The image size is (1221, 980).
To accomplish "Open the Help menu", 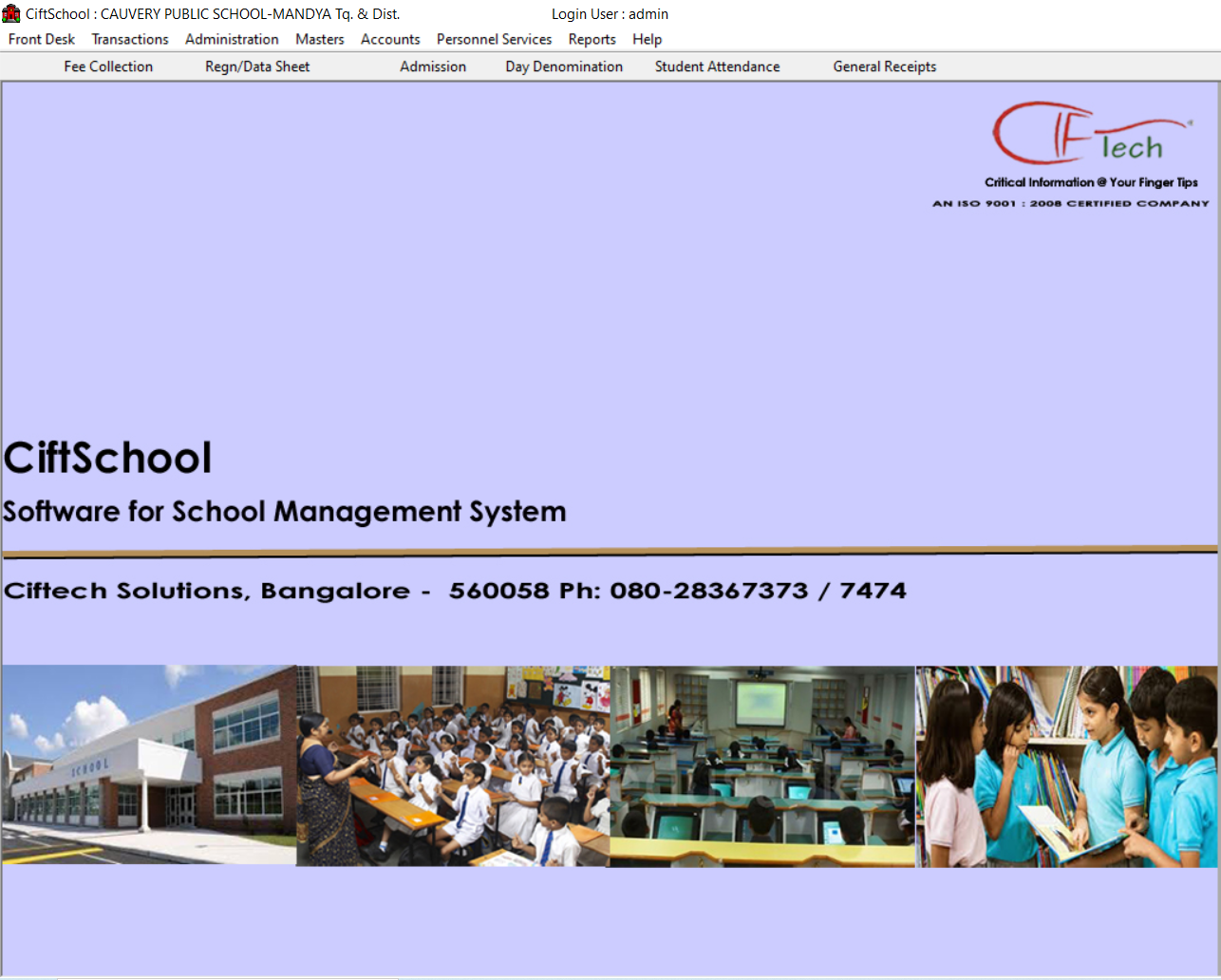I will click(x=648, y=39).
